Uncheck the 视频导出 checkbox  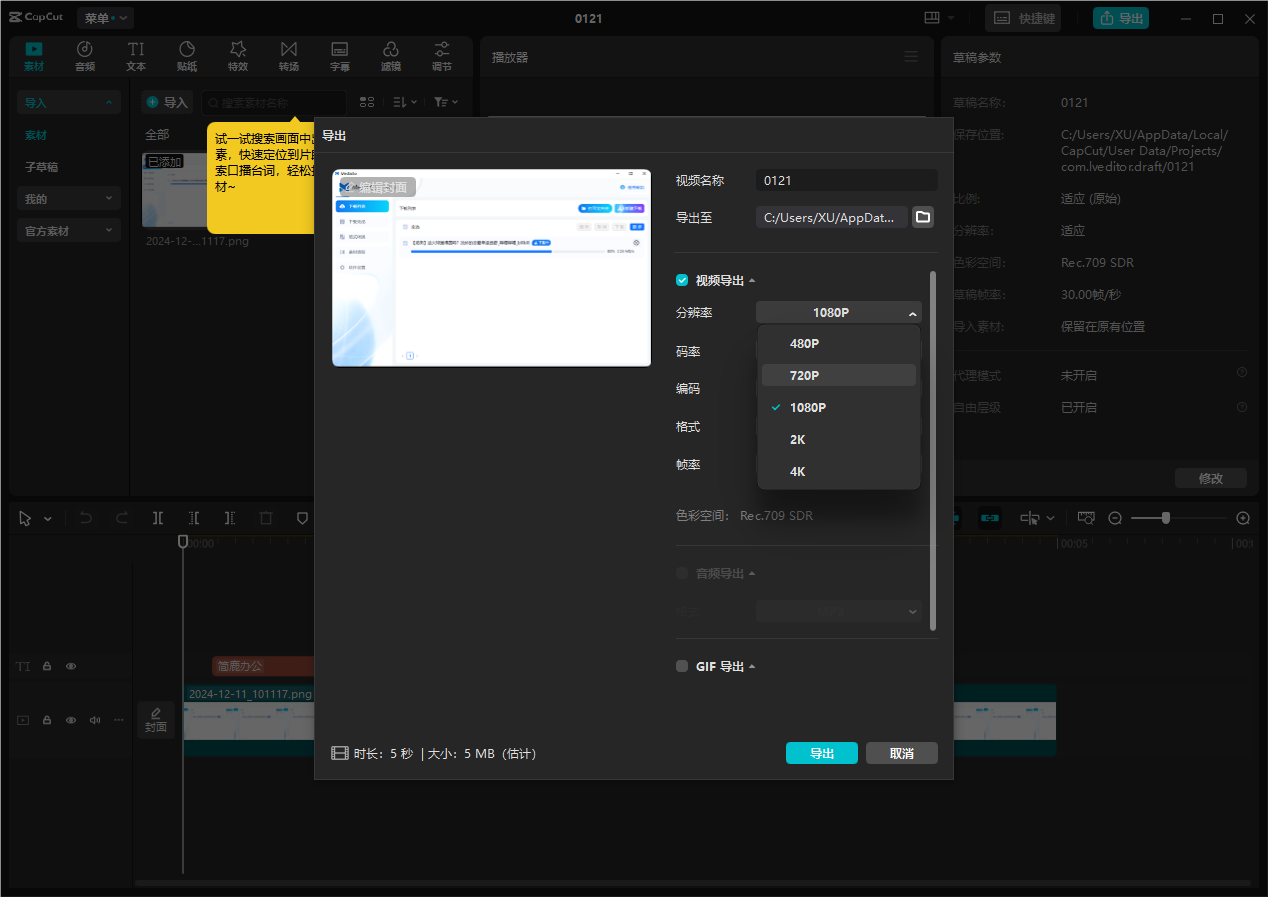tap(682, 281)
